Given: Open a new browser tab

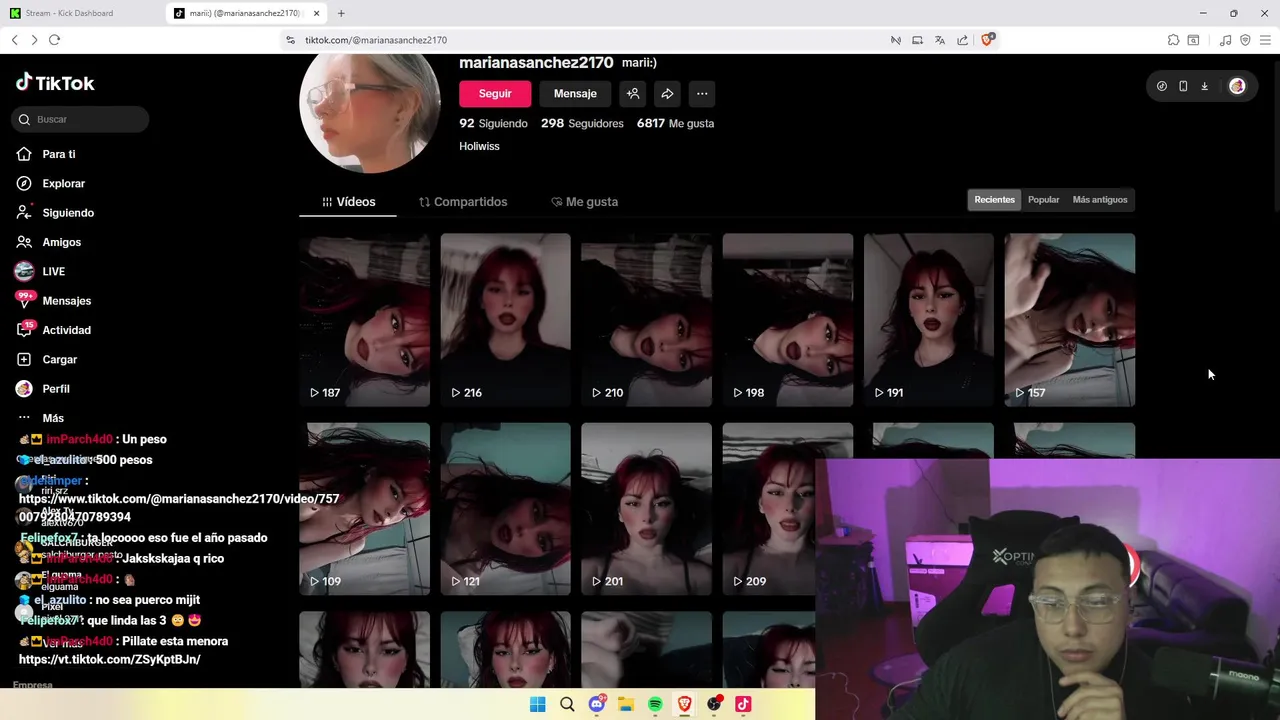Looking at the screenshot, I should 341,13.
